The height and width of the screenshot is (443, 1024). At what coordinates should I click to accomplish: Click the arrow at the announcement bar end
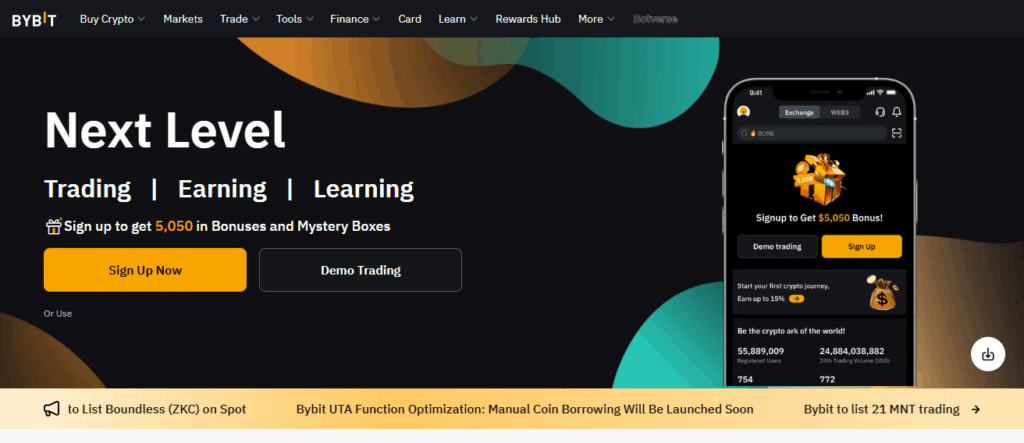(x=975, y=409)
